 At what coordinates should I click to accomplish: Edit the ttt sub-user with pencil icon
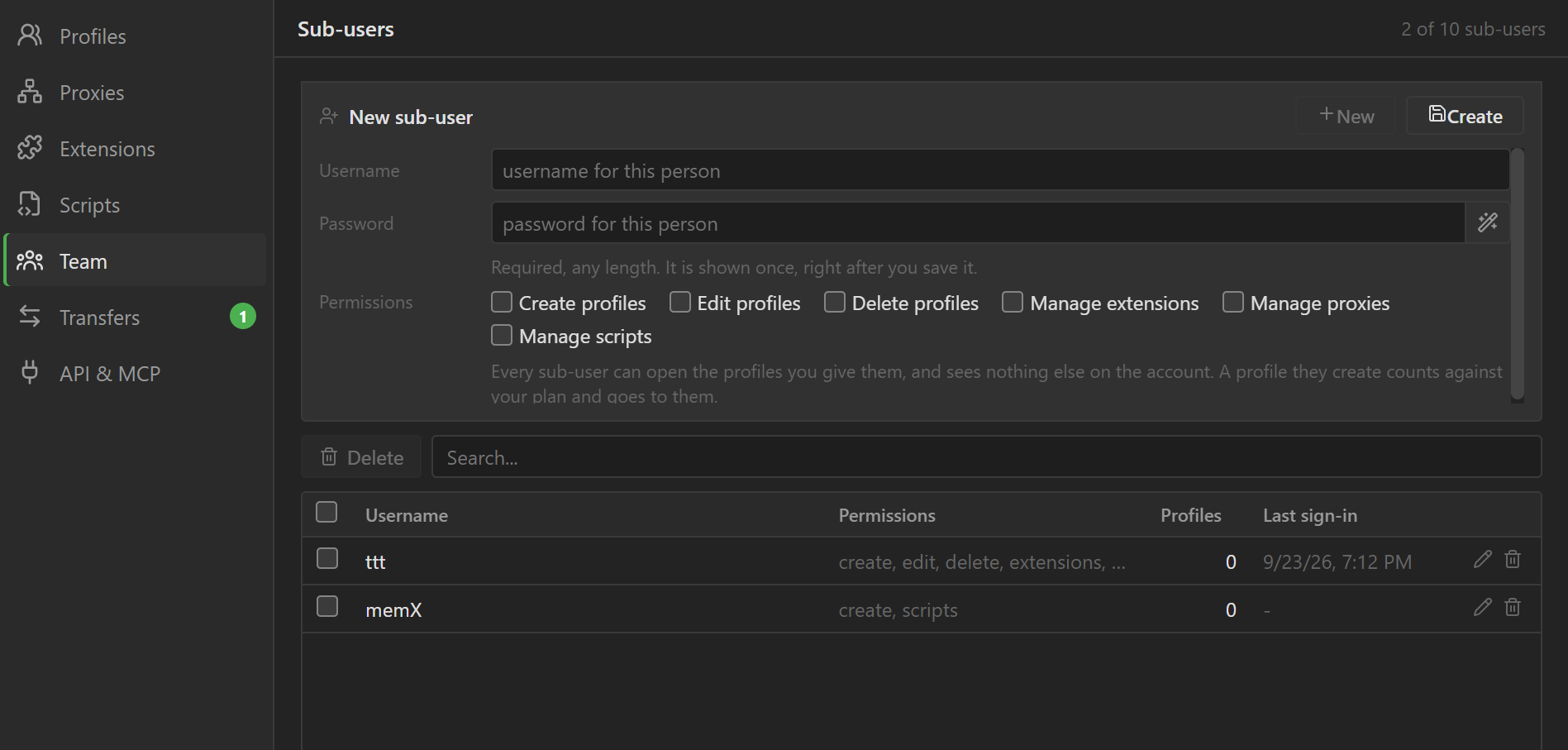point(1483,560)
